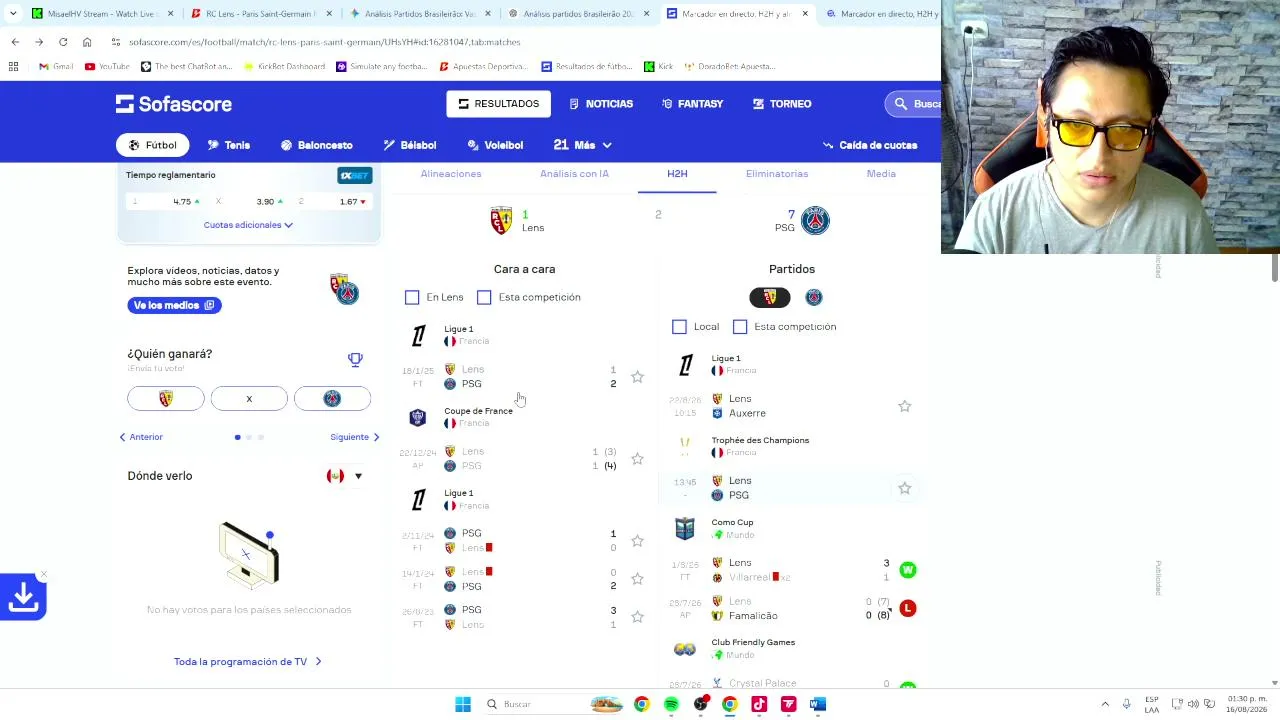Open Coupe de France competition logo

pyautogui.click(x=418, y=417)
